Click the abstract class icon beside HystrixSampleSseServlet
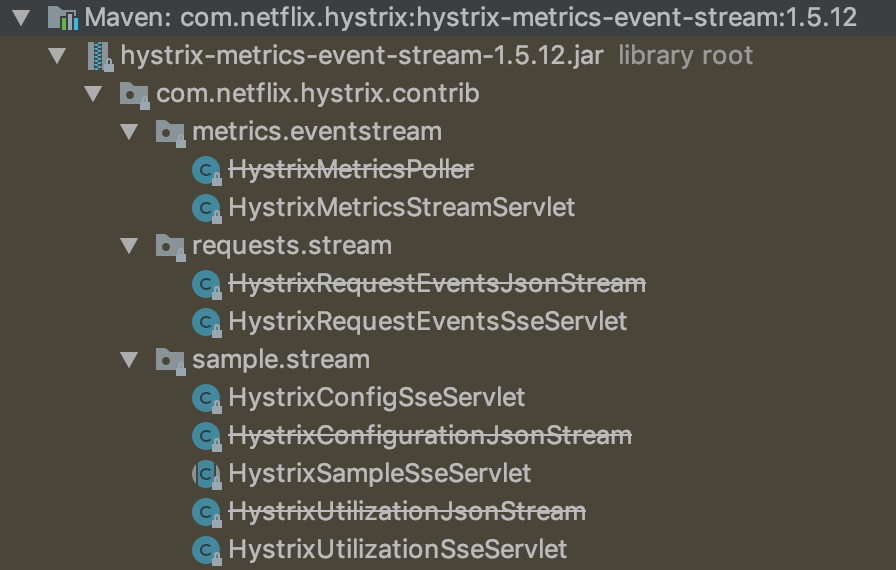Screen dimensions: 896x570 click(x=206, y=475)
